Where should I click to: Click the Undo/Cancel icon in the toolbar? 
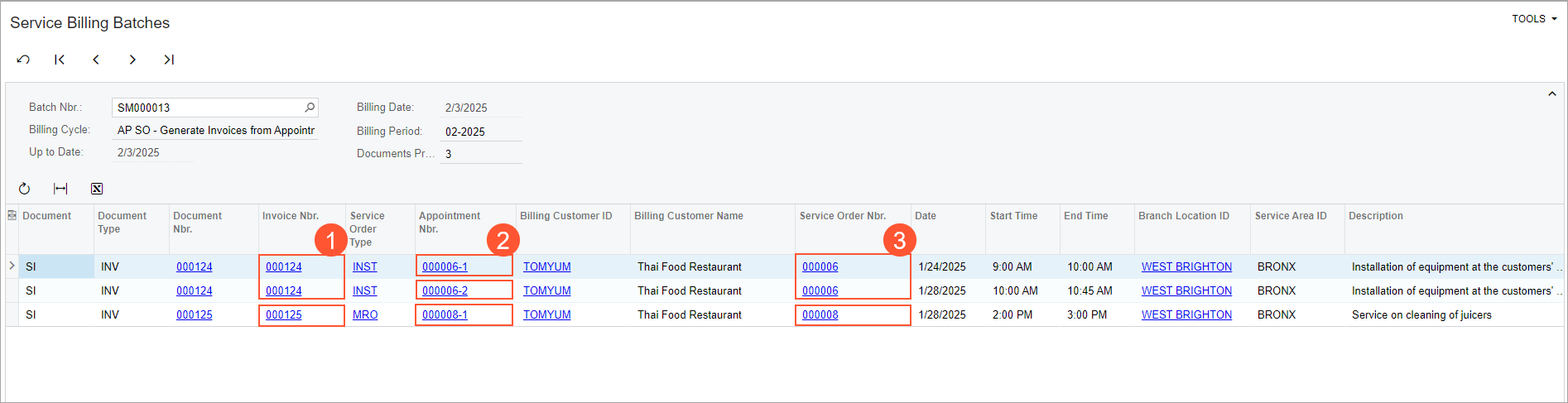click(23, 60)
